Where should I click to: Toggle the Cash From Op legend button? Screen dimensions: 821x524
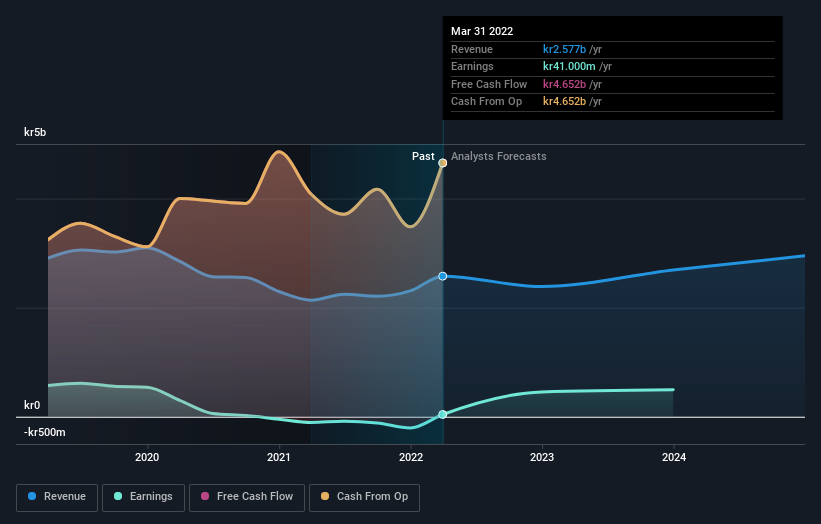click(x=364, y=497)
